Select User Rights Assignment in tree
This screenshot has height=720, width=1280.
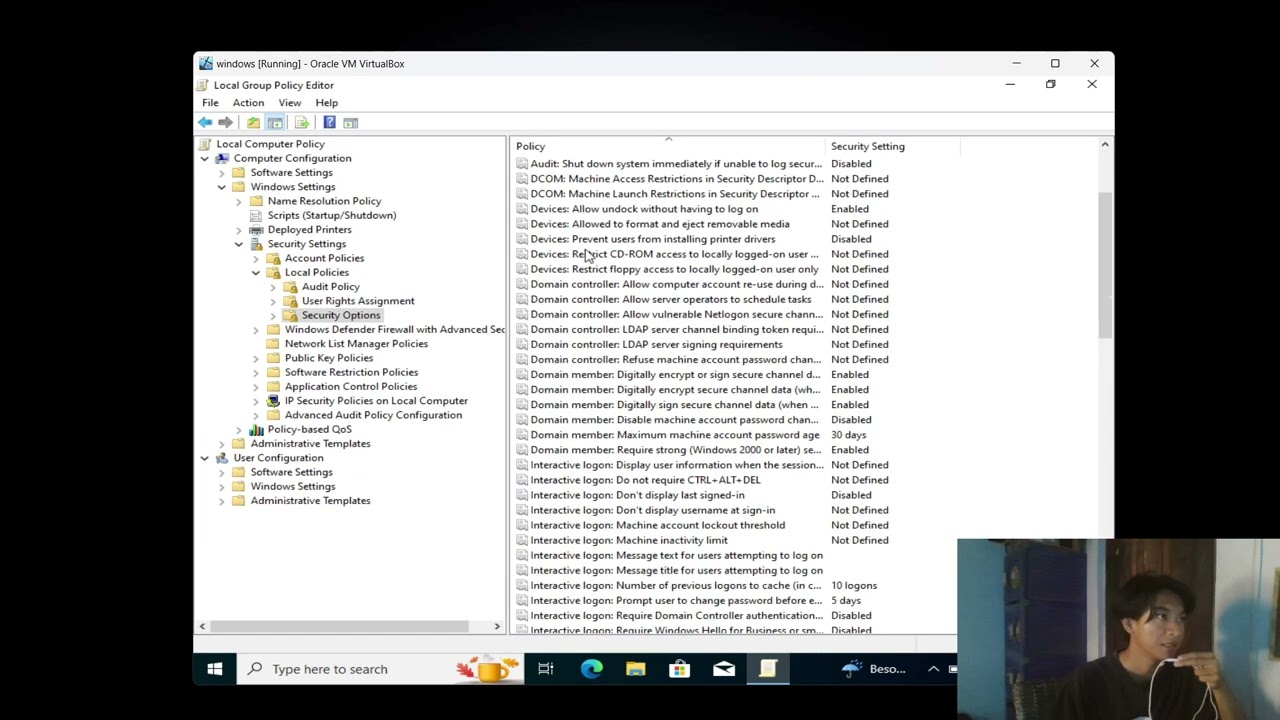click(358, 301)
